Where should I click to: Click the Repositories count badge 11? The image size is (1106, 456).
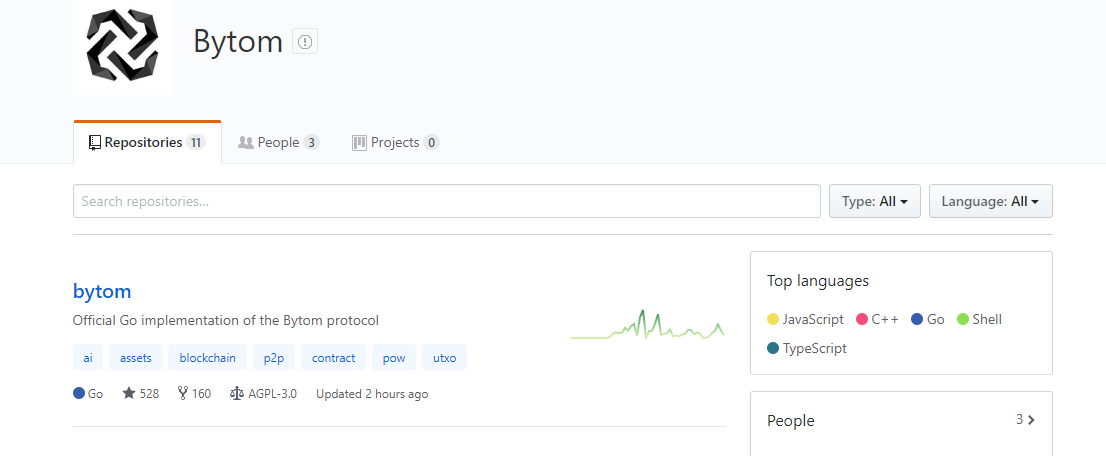pyautogui.click(x=195, y=143)
